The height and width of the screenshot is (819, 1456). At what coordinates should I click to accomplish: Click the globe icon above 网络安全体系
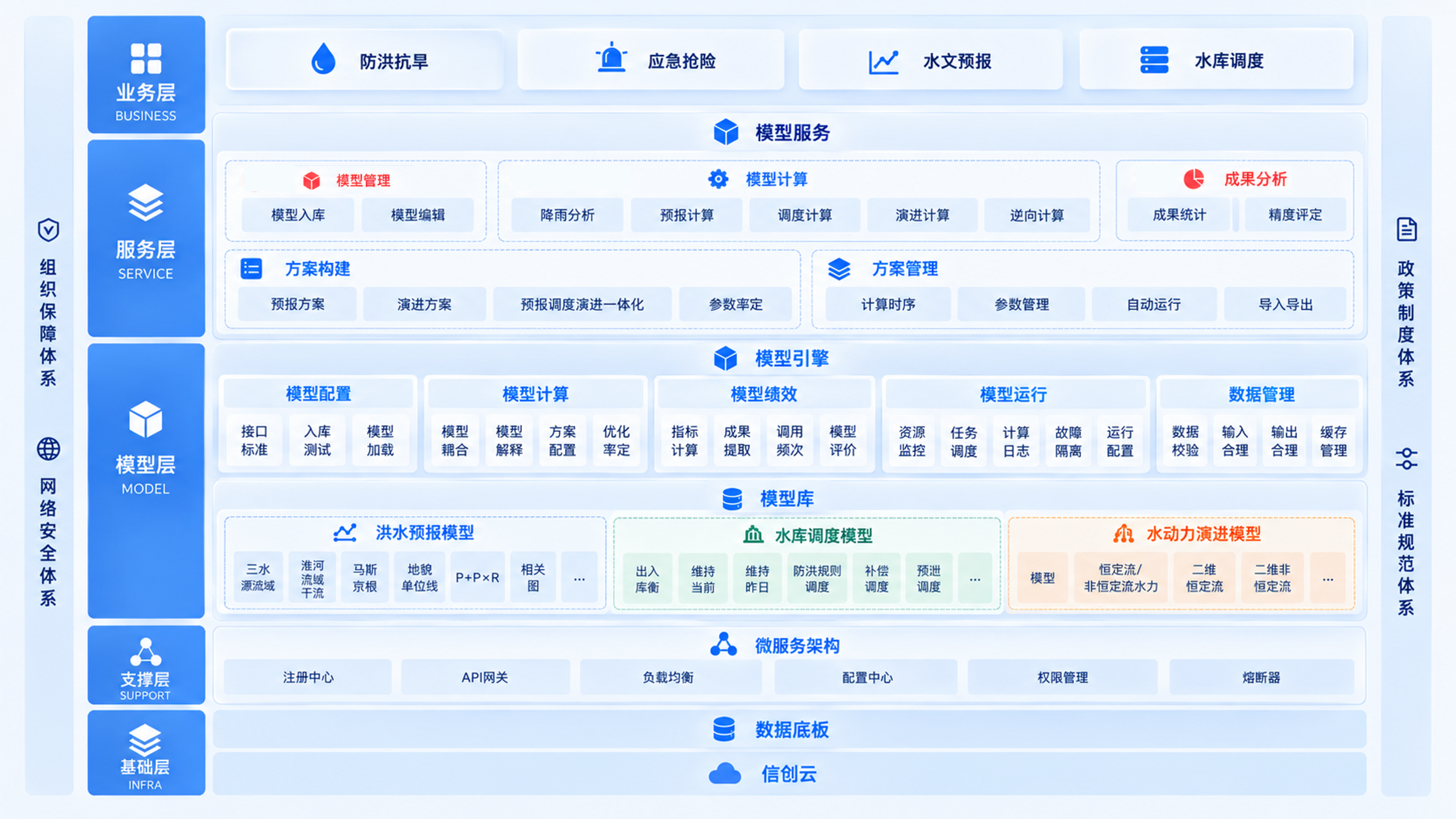[x=48, y=449]
